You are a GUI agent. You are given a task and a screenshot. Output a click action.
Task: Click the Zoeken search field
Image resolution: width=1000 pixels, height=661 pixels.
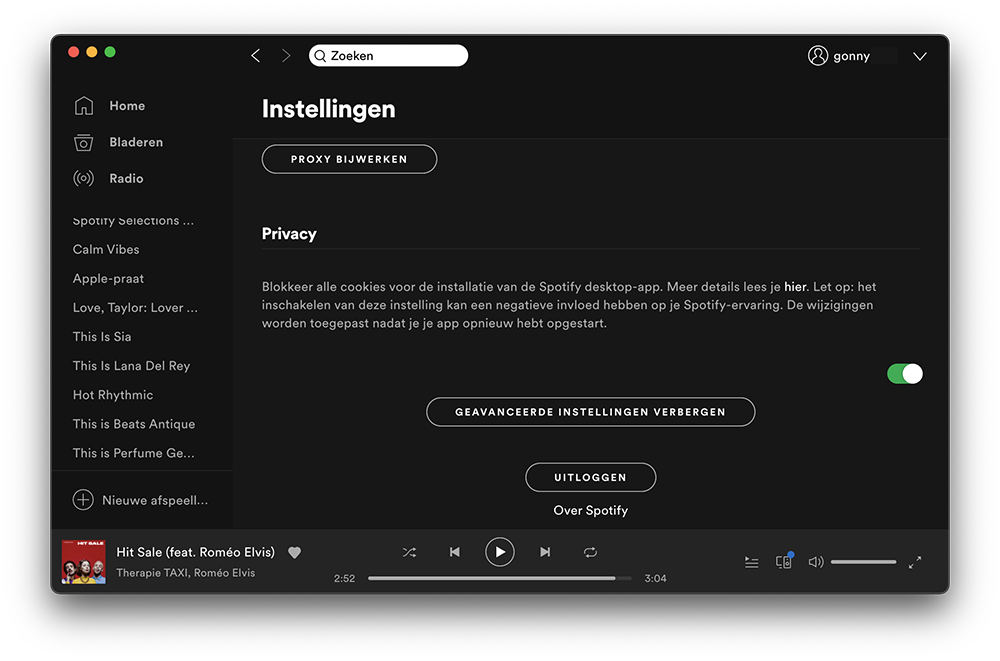point(388,56)
